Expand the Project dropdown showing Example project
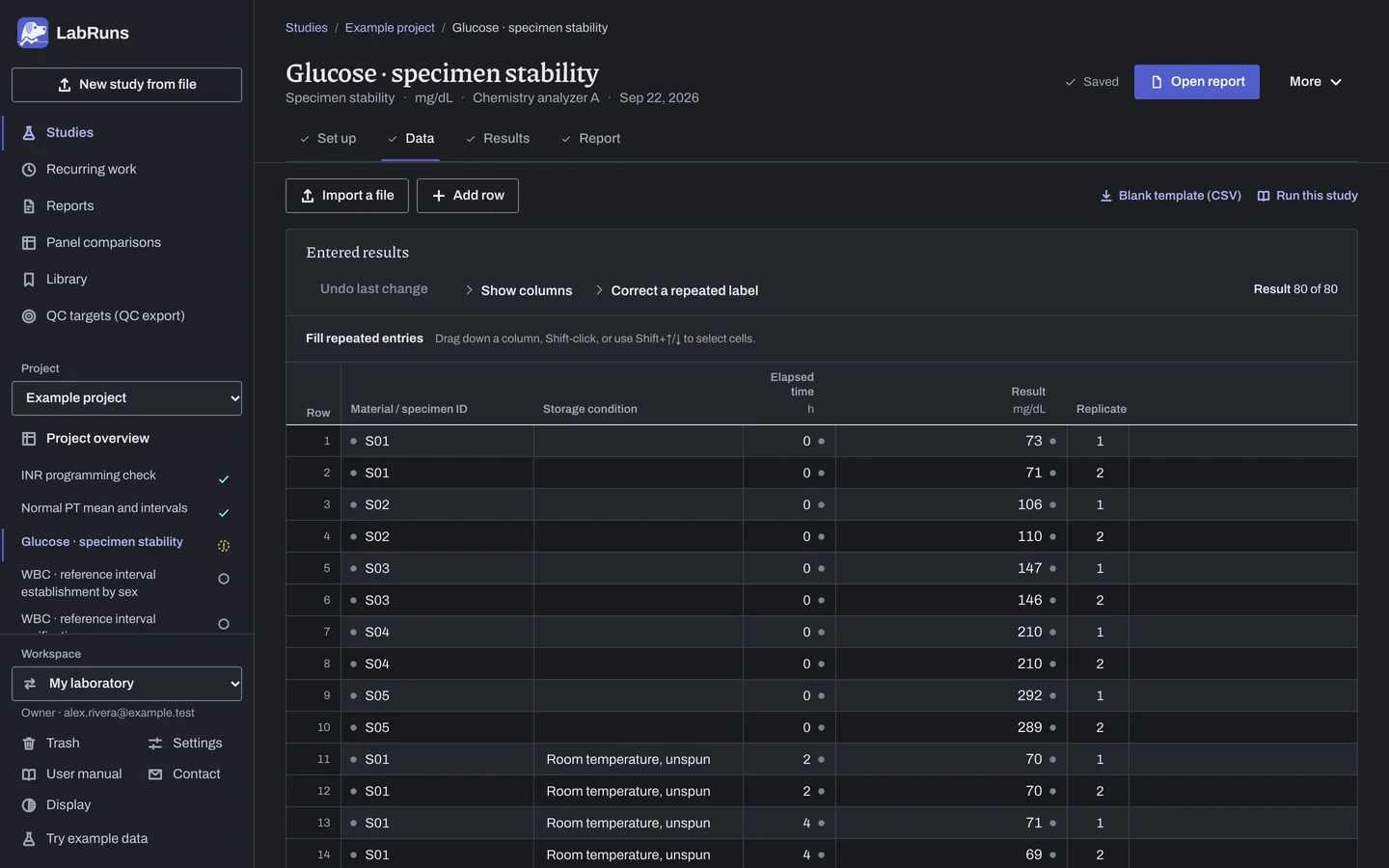1389x868 pixels. pos(126,398)
